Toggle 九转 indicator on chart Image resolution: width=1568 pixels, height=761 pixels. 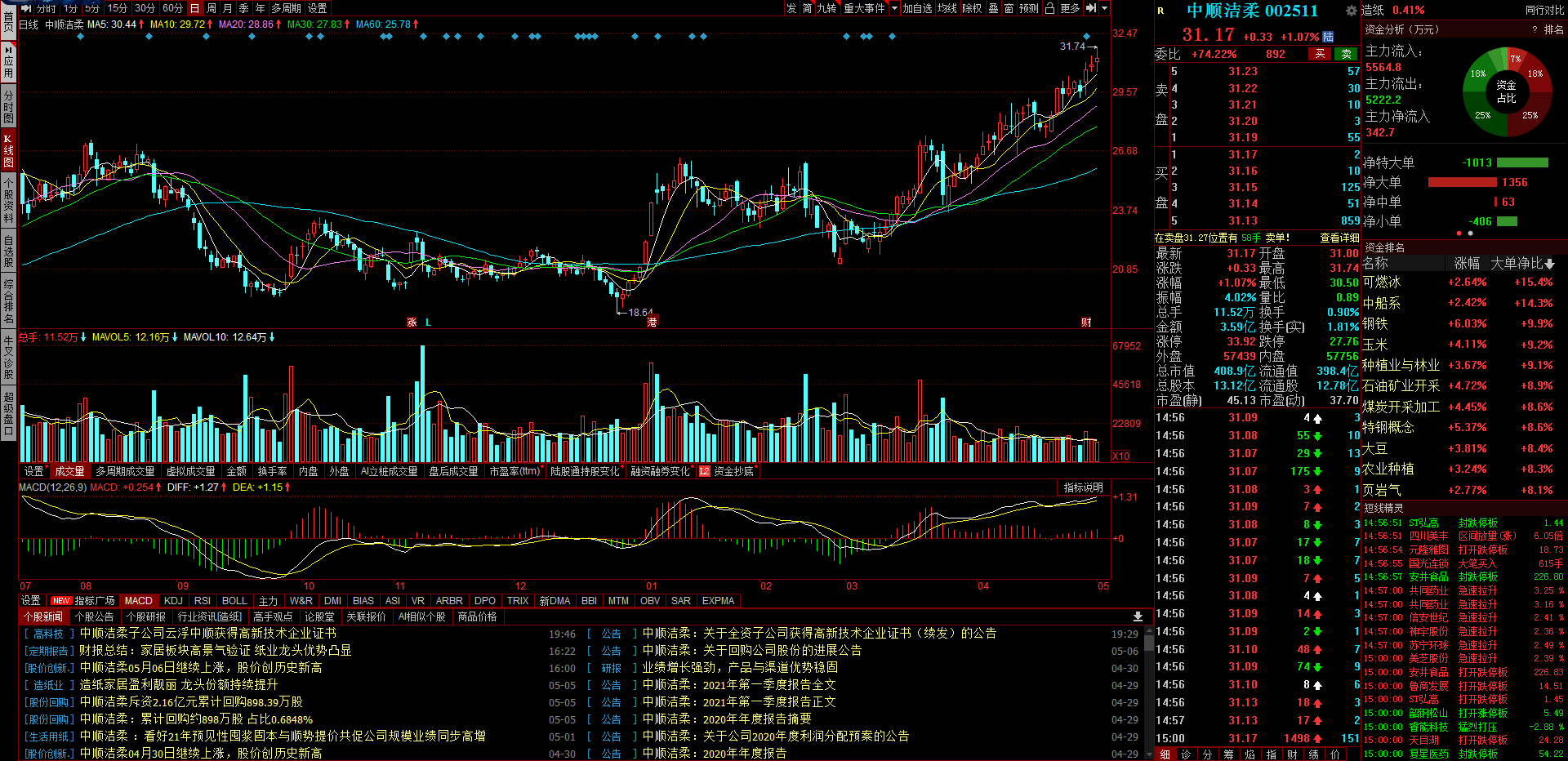[x=827, y=8]
